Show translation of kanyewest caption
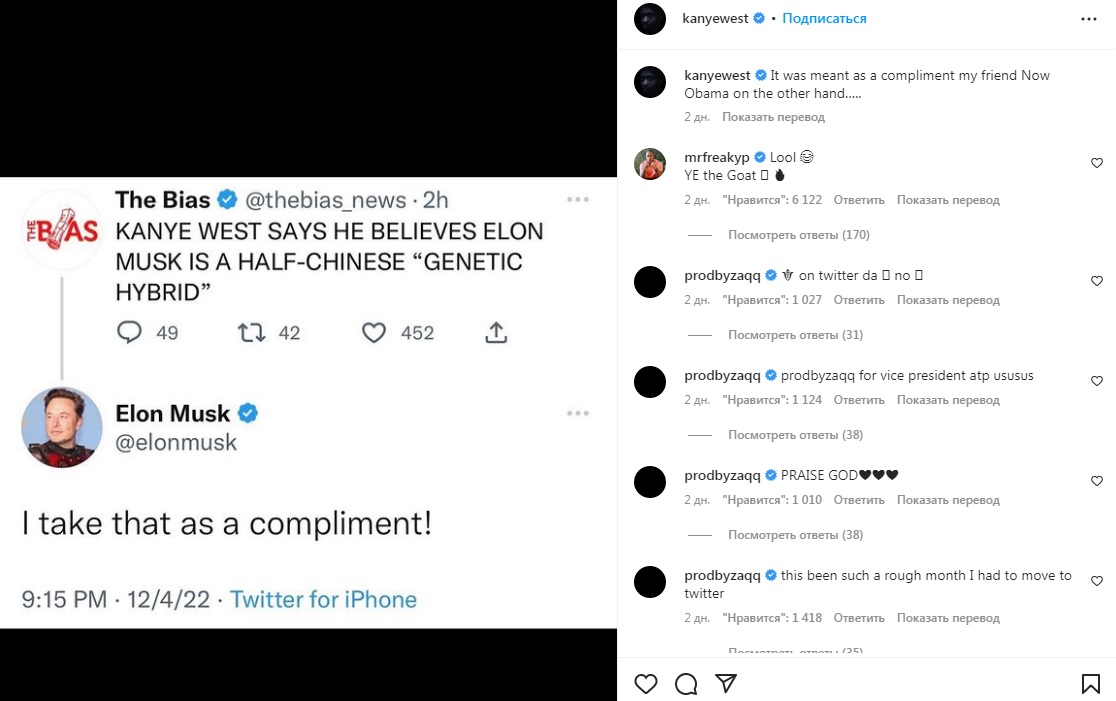Screen dimensions: 1116x701 point(773,117)
